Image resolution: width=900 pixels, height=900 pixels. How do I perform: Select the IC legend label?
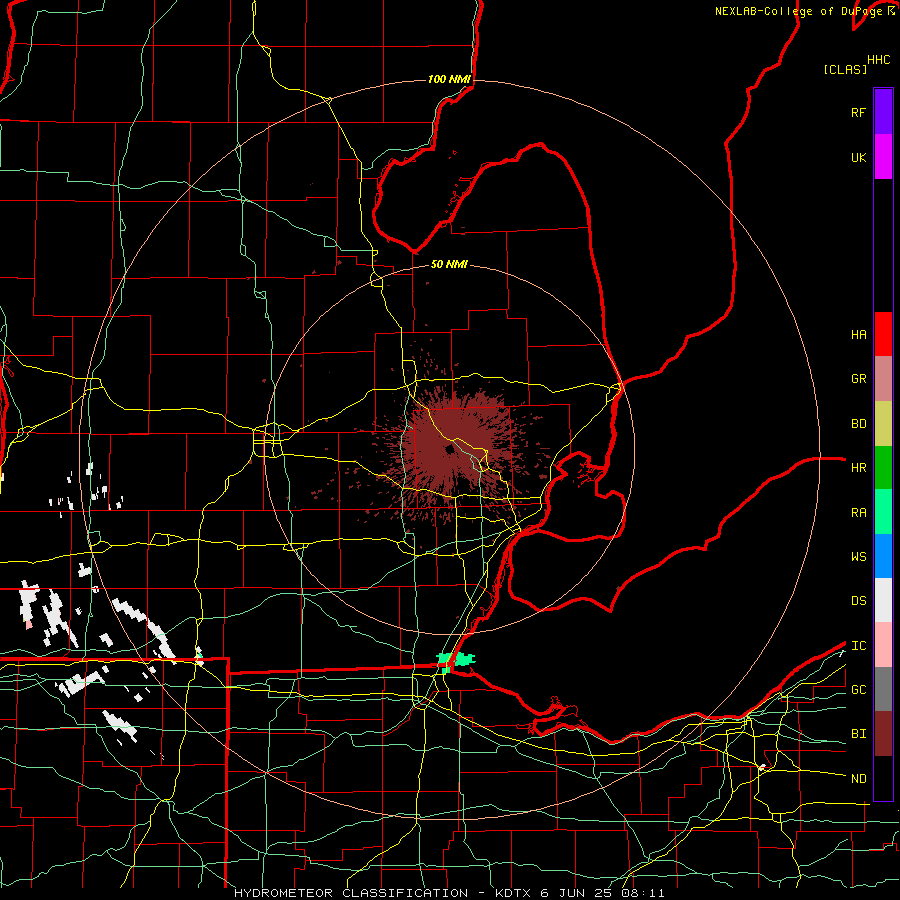point(859,645)
